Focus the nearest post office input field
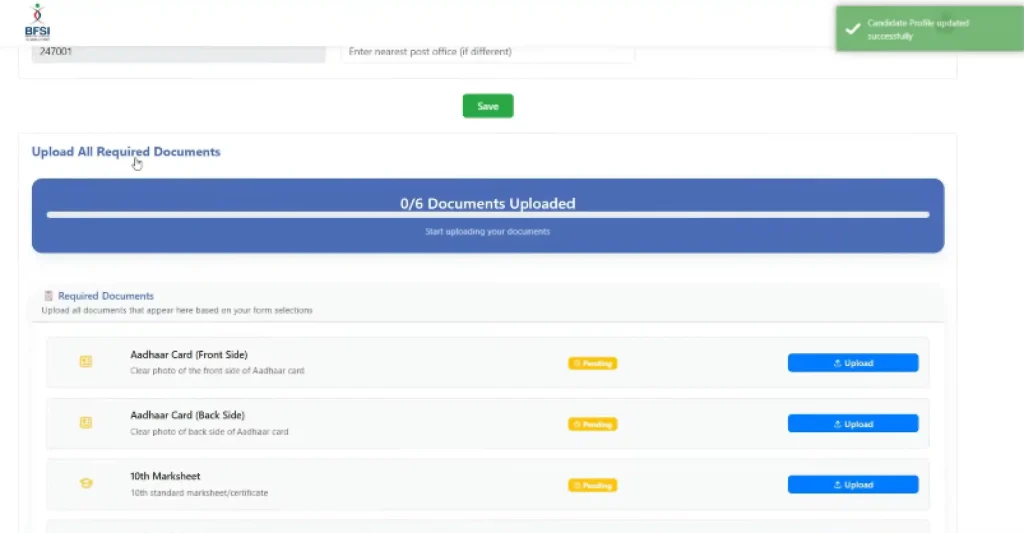Viewport: 1024px width, 533px height. click(x=487, y=52)
